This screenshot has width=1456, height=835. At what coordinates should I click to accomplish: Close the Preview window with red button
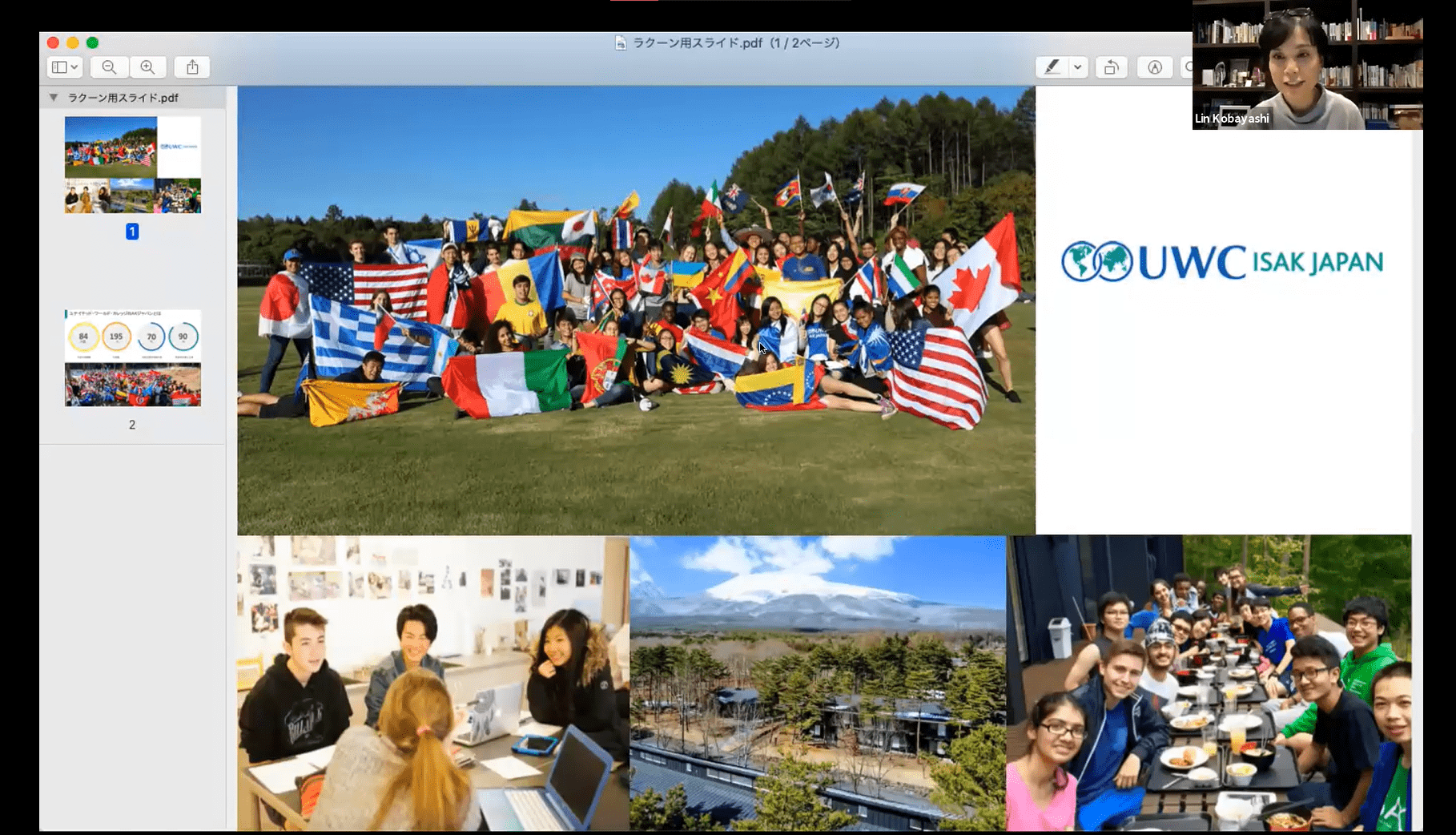53,42
